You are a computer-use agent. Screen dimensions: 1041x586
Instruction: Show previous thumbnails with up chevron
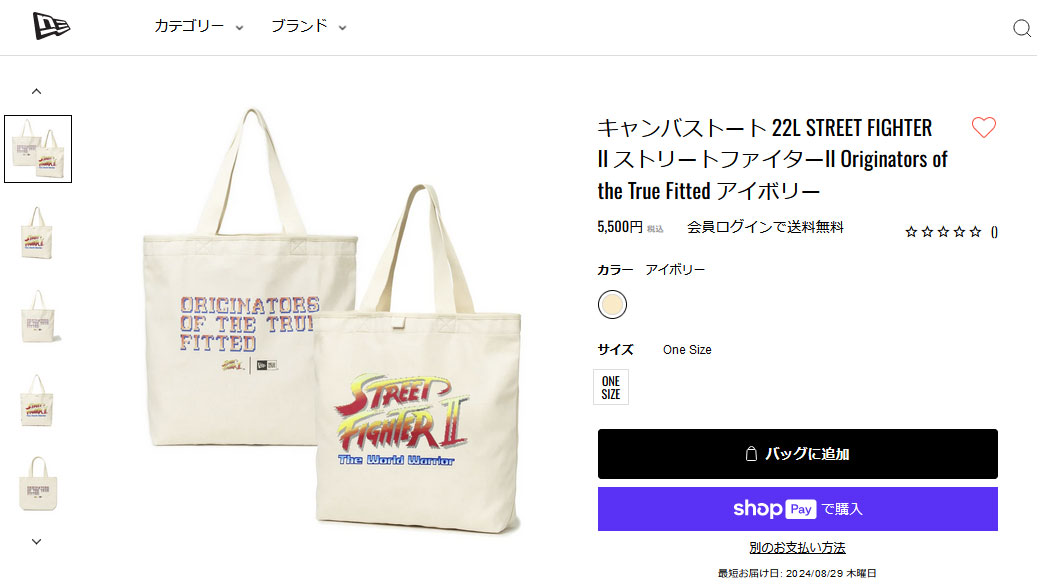point(37,92)
